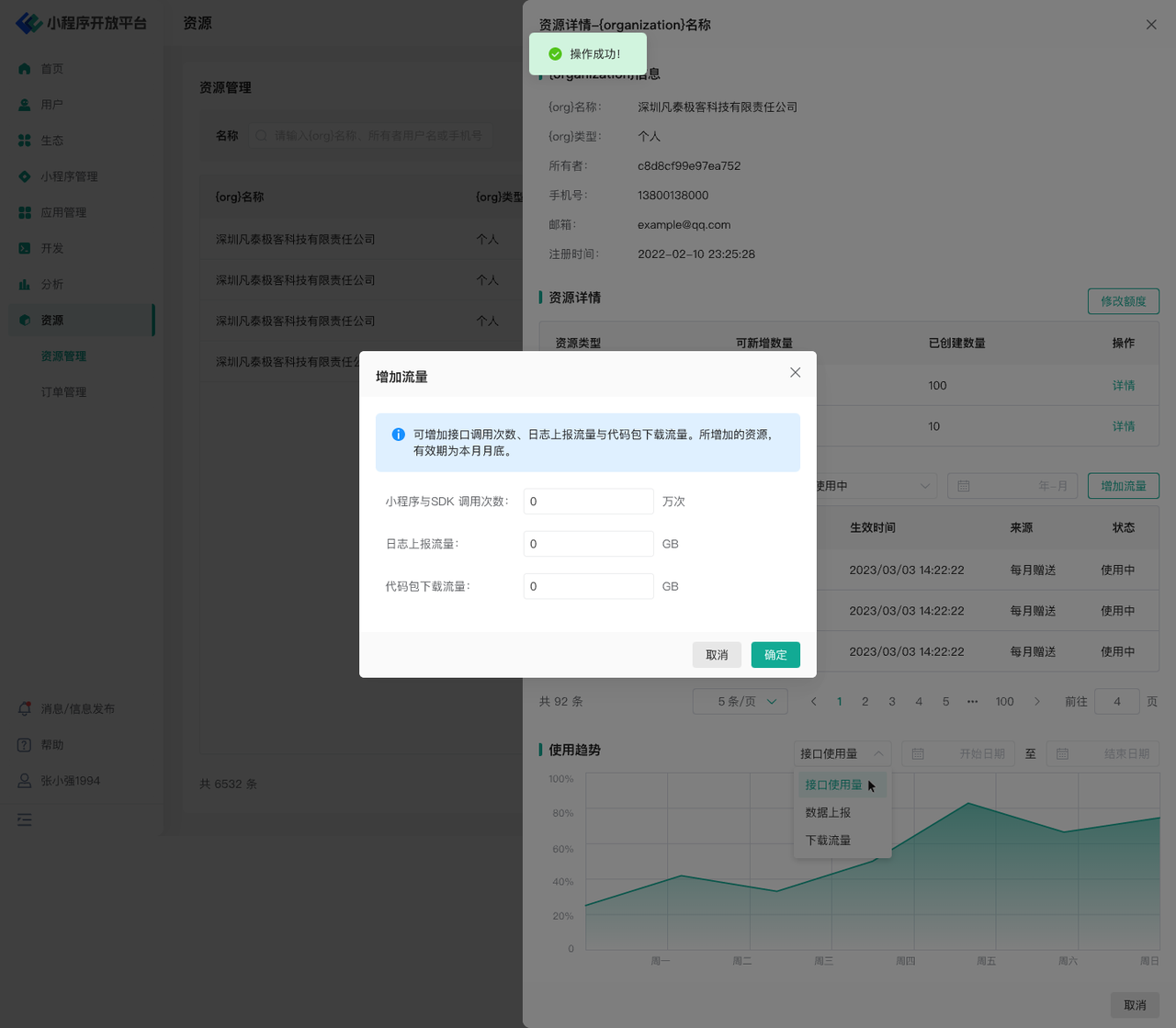The image size is (1176, 1028).
Task: Click the 取消 button in 增加流量 dialog
Action: click(x=717, y=655)
